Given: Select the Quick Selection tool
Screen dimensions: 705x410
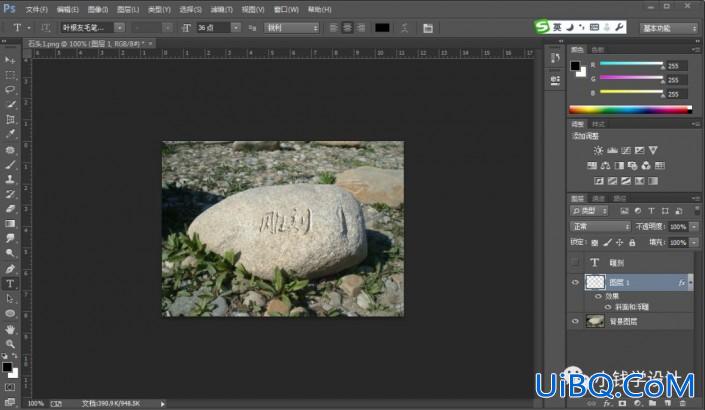Looking at the screenshot, I should [10, 104].
